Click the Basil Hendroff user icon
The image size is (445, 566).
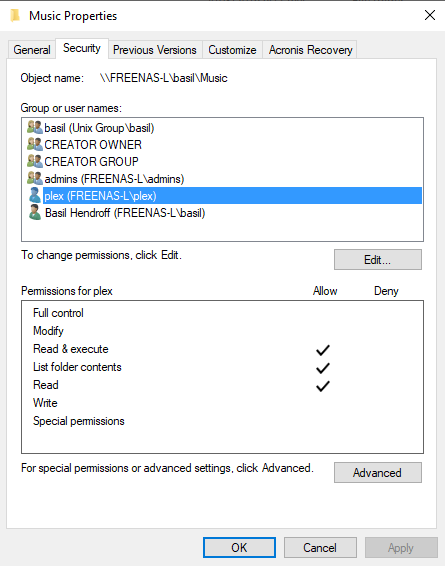pos(35,213)
